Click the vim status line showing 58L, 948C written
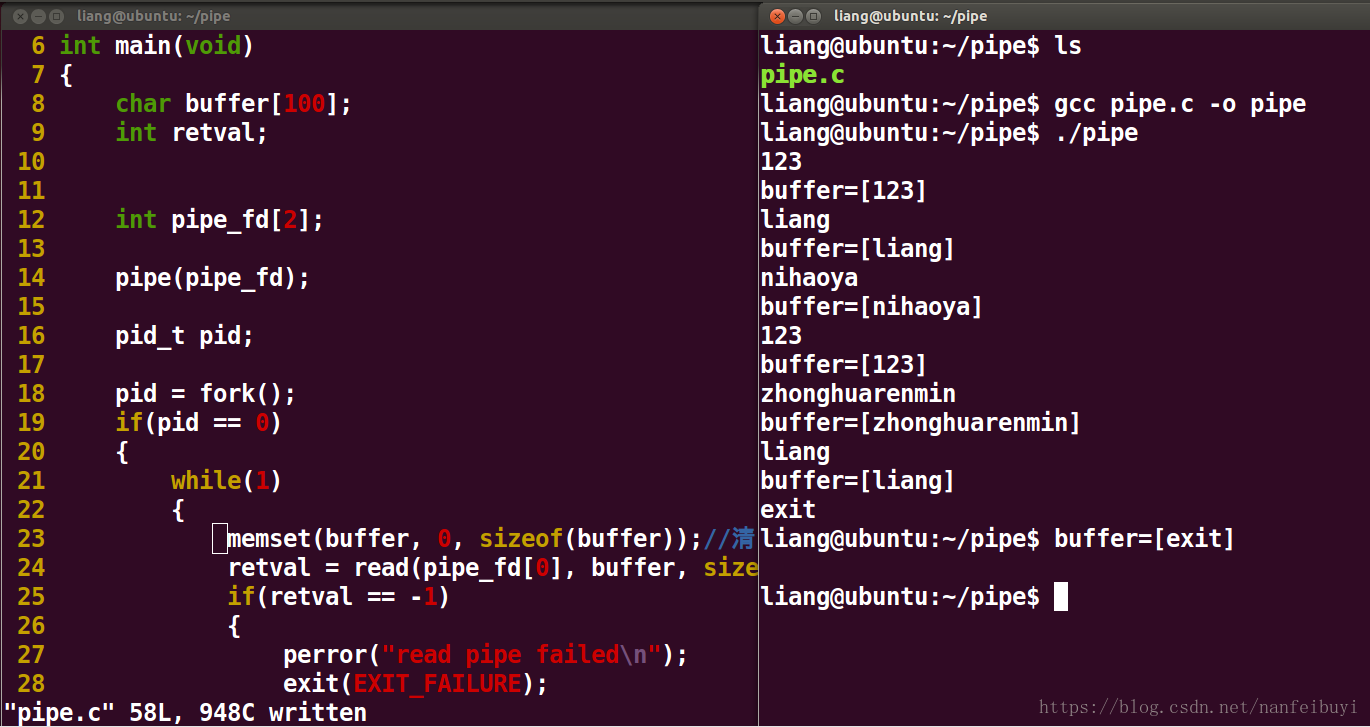1370x727 pixels. coord(185,712)
